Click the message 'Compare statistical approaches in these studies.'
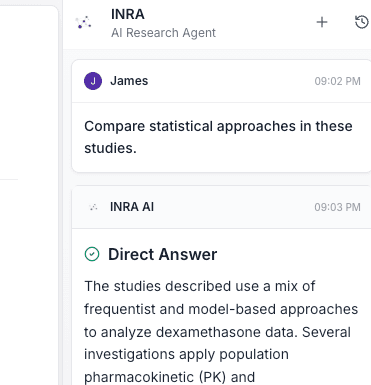Screen dimensions: 371x385 pos(218,137)
